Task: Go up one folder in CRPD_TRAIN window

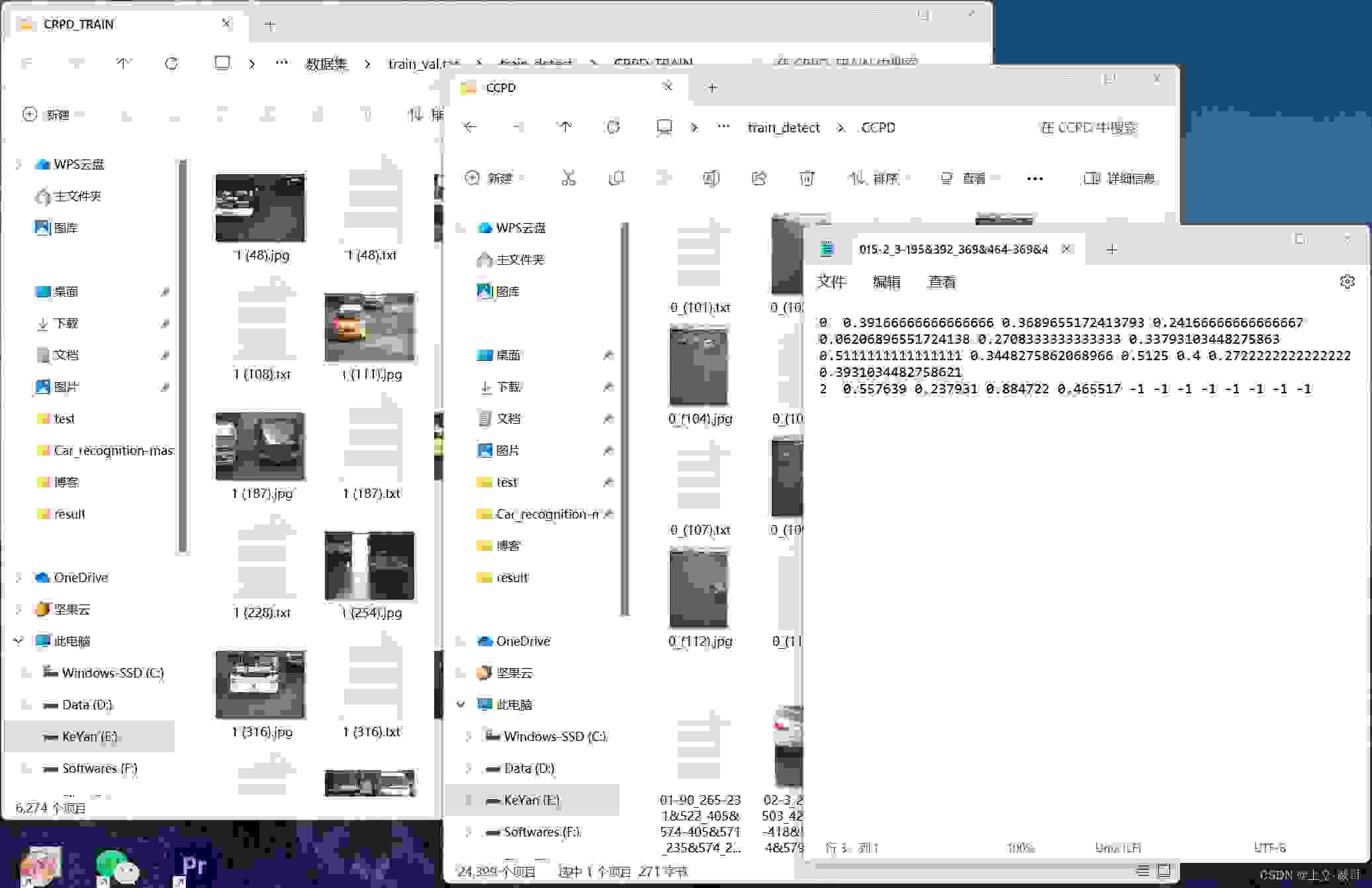Action: [x=124, y=64]
